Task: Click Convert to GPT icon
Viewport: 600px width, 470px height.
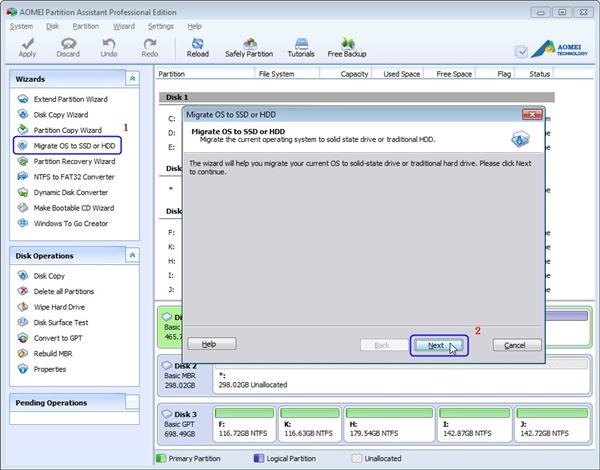Action: (x=23, y=338)
